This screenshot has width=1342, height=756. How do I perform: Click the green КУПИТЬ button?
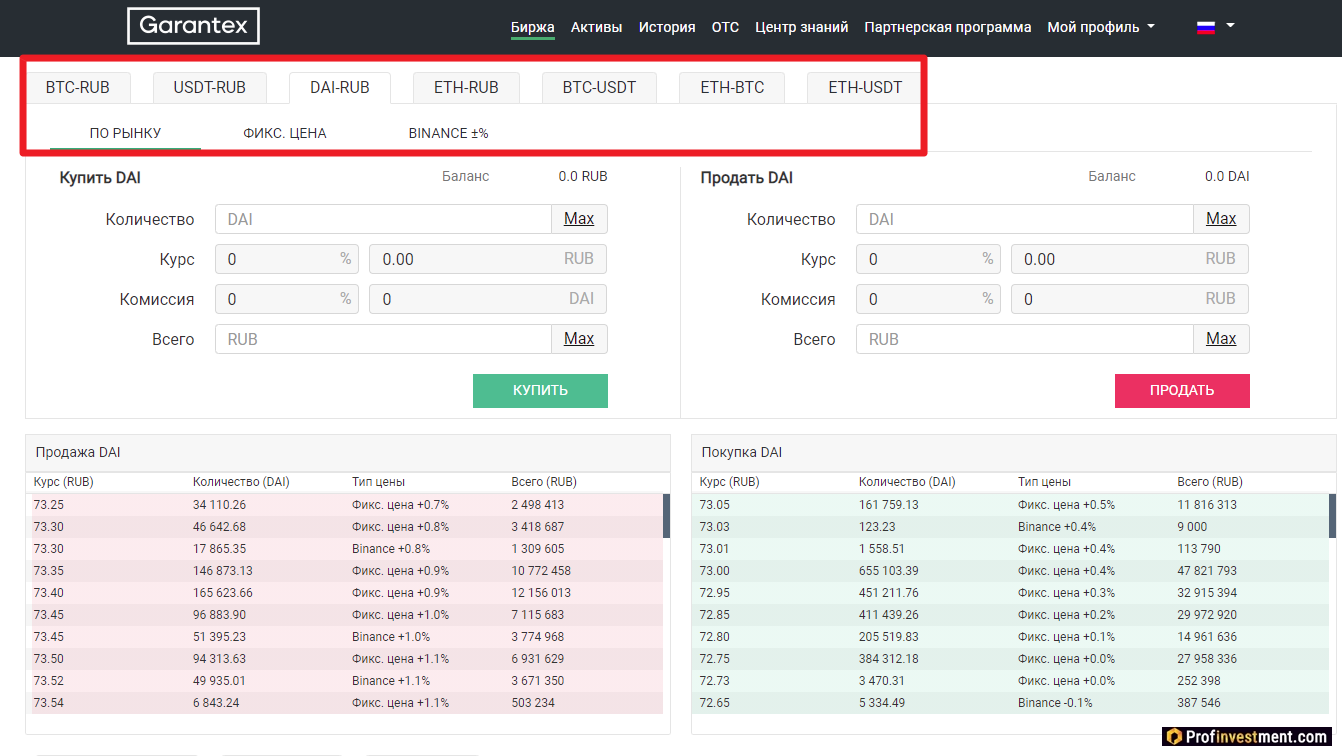[540, 391]
